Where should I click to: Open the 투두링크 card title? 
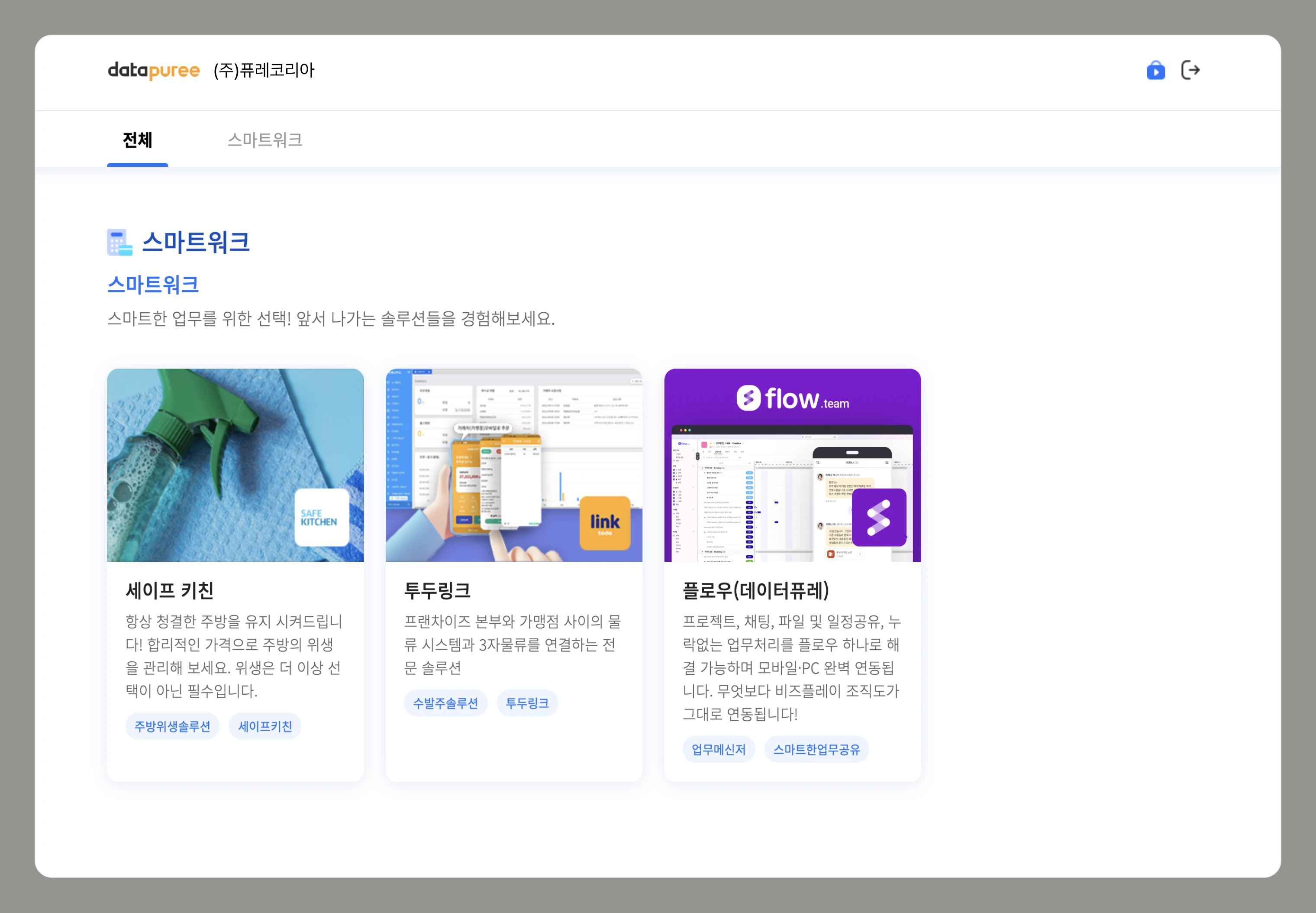click(x=437, y=590)
